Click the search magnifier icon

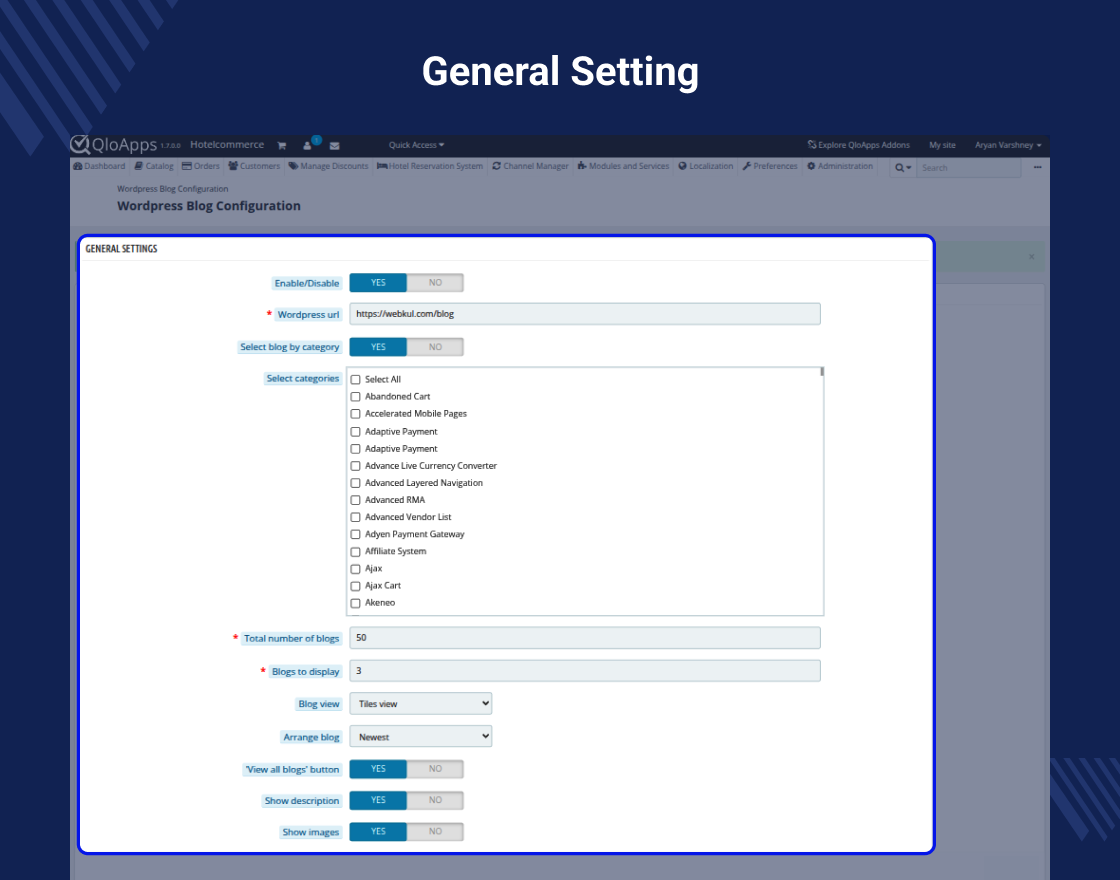coord(903,168)
